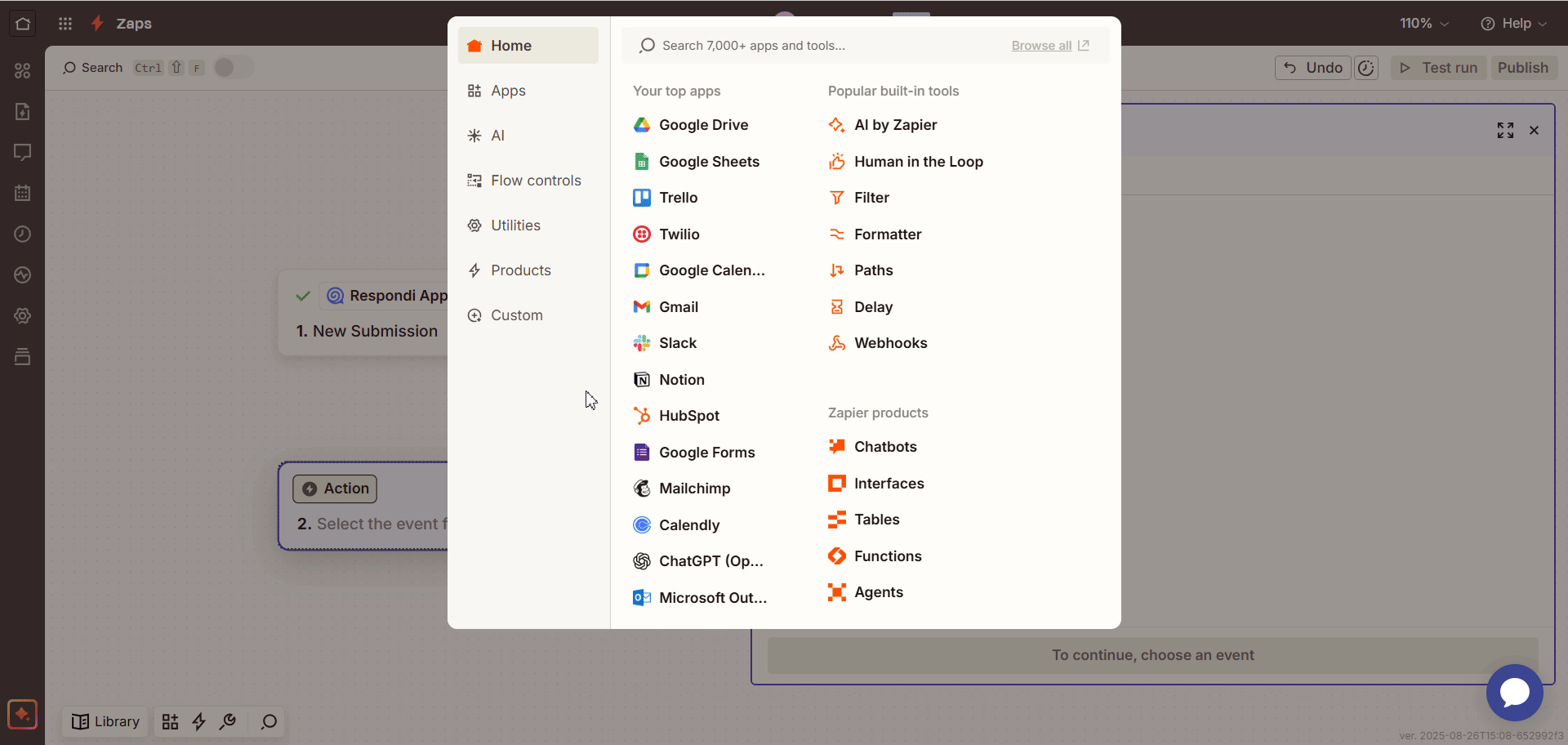Select Human in the Loop tool

906,162
